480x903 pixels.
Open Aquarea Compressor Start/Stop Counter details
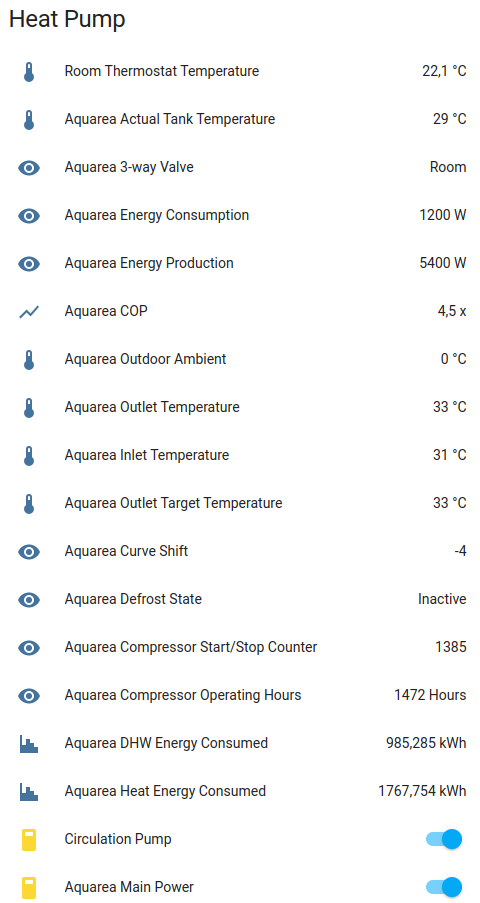click(242, 647)
